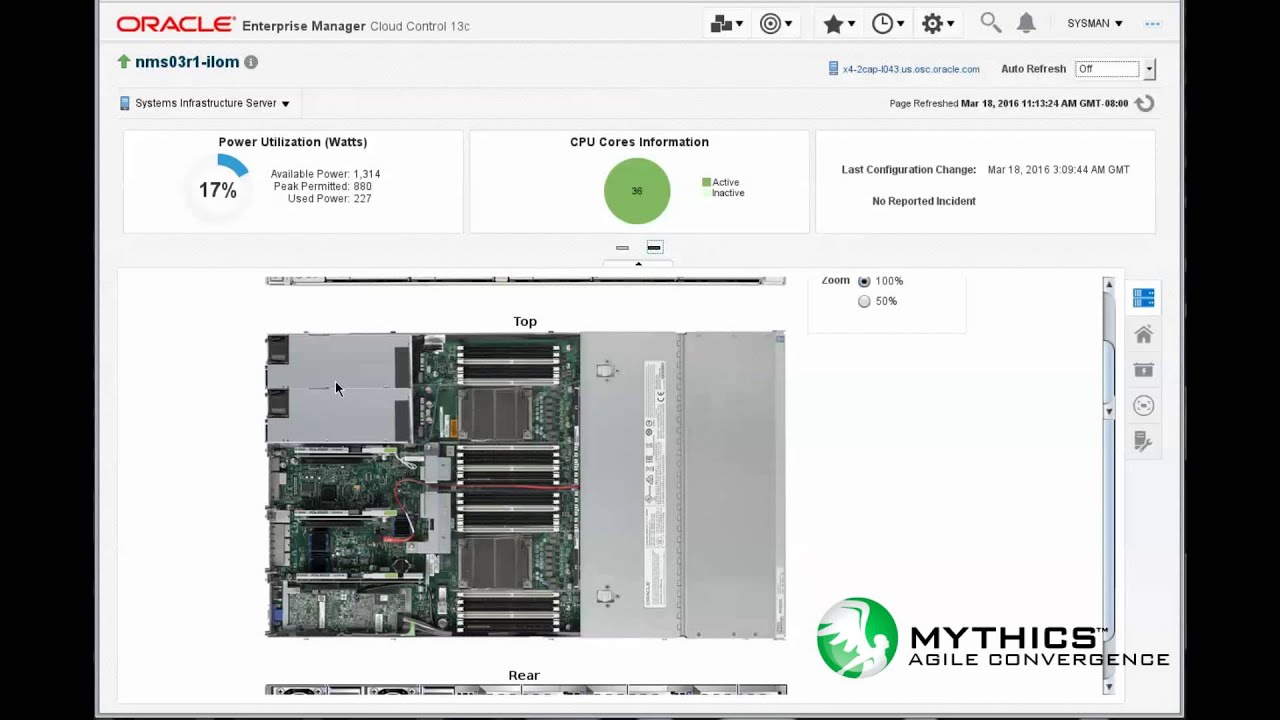Click the outer page scroll down arrow
Image resolution: width=1280 pixels, height=720 pixels.
pos(1108,687)
